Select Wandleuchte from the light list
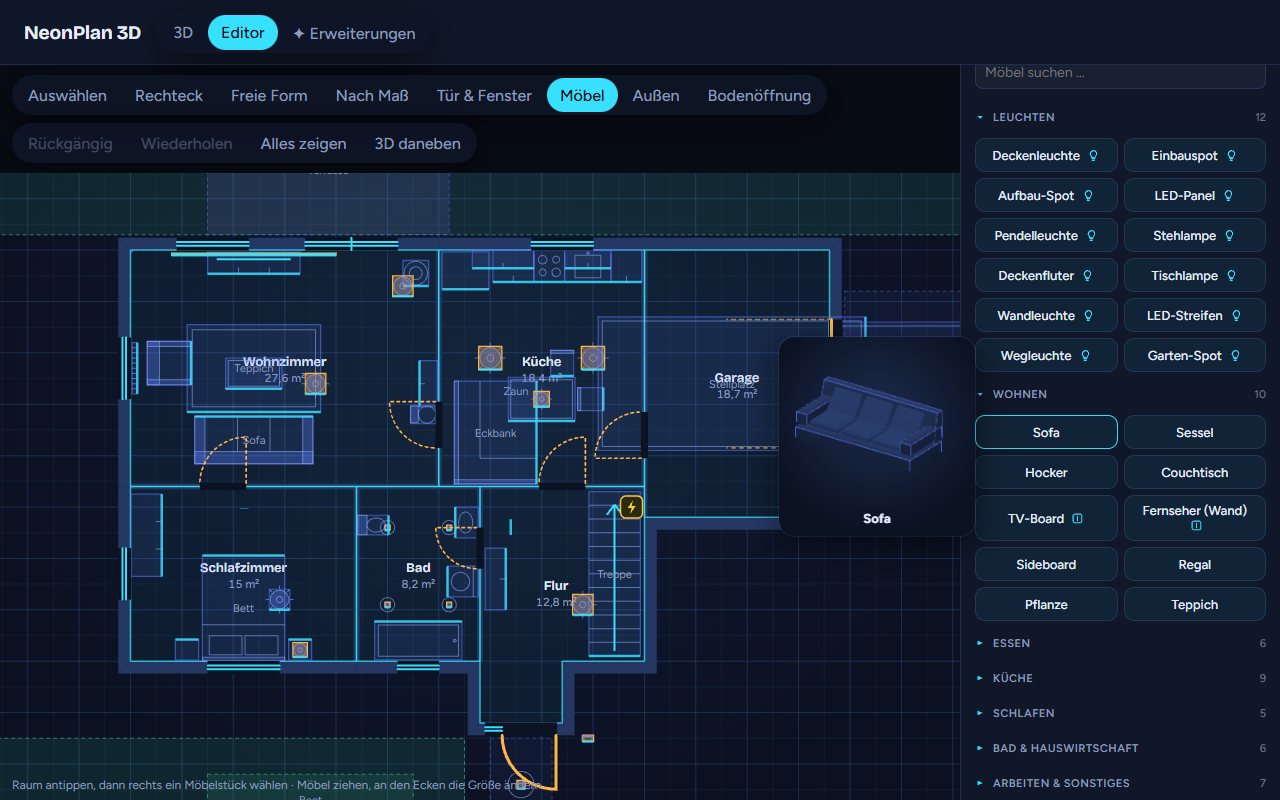Image resolution: width=1280 pixels, height=800 pixels. point(1046,316)
